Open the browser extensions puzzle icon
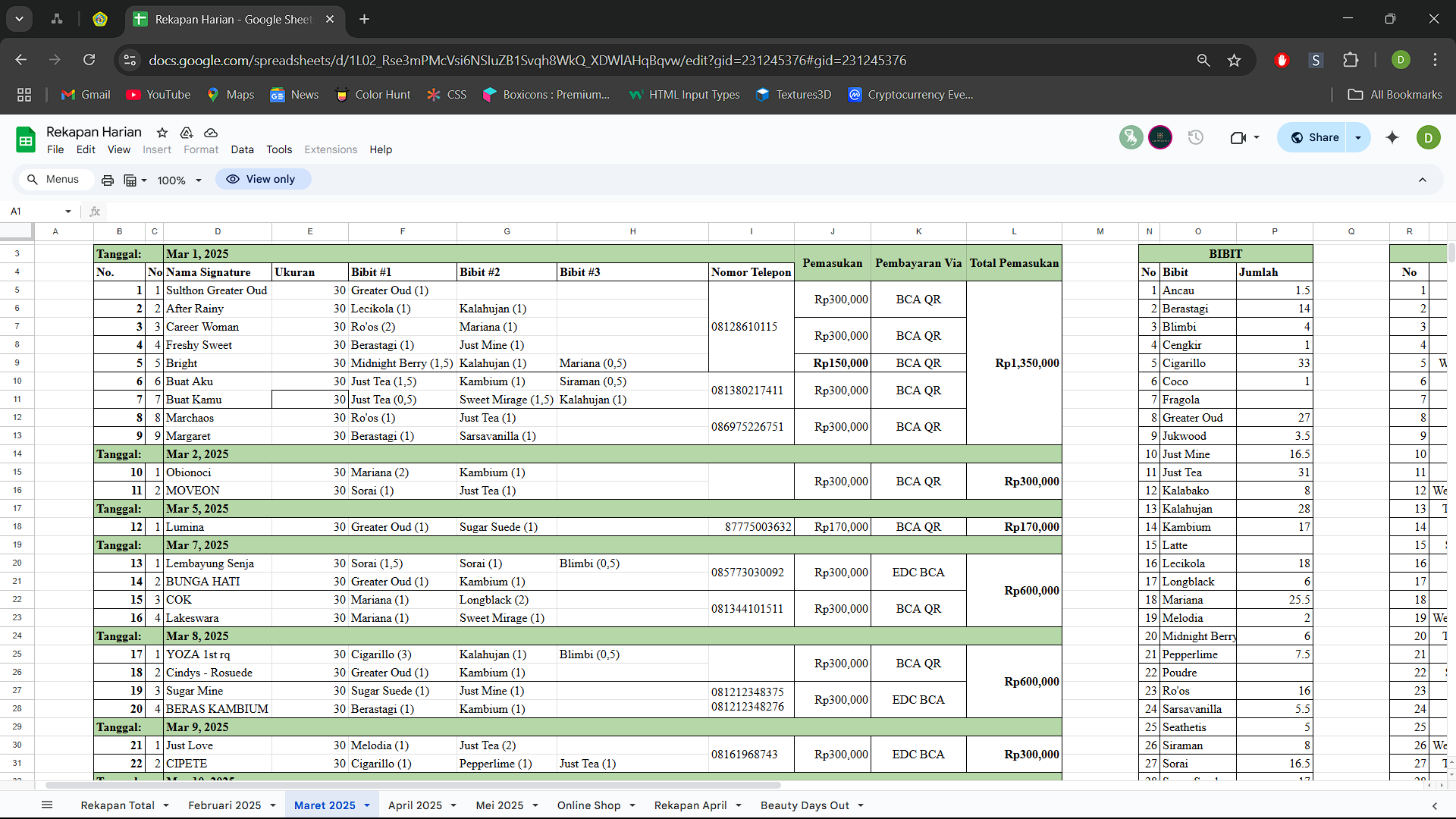The width and height of the screenshot is (1456, 819). click(1351, 60)
